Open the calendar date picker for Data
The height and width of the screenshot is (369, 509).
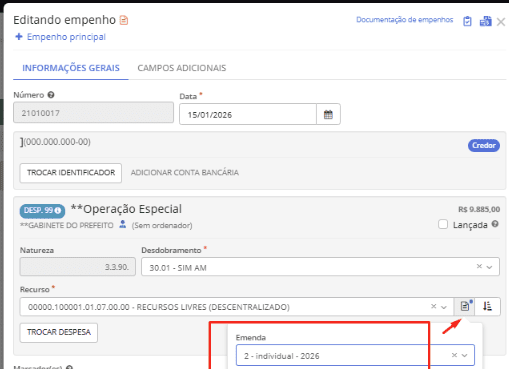point(328,114)
